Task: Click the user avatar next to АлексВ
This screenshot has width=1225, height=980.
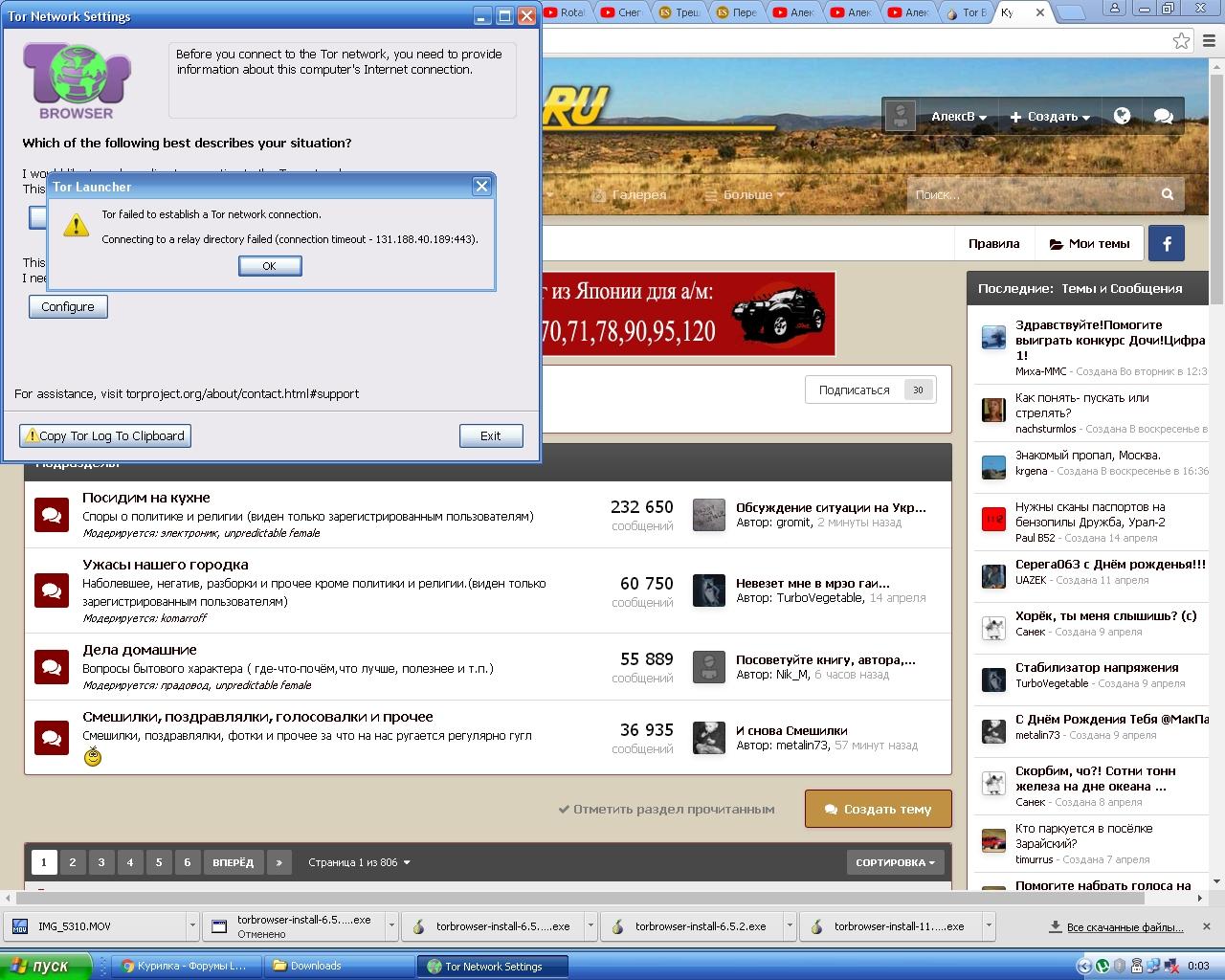Action: coord(900,116)
